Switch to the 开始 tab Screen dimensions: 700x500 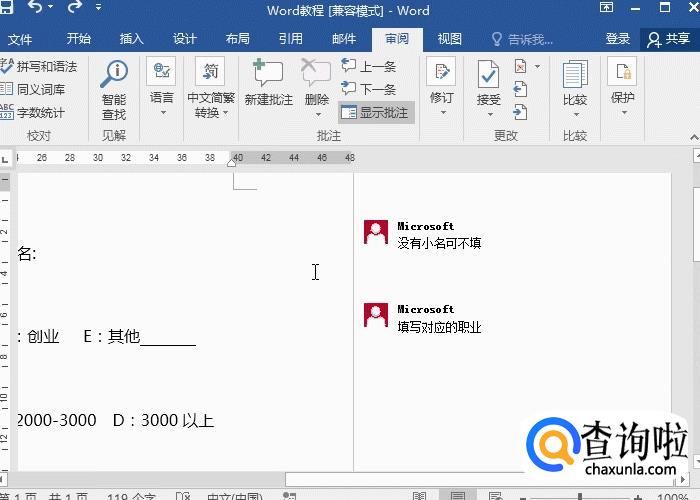tap(79, 39)
